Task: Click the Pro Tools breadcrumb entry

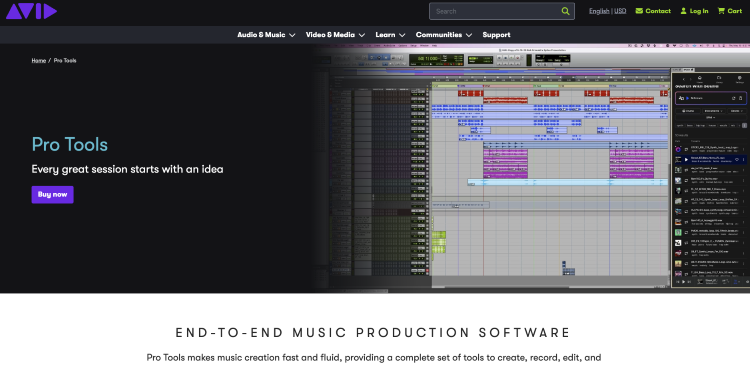Action: [x=65, y=61]
